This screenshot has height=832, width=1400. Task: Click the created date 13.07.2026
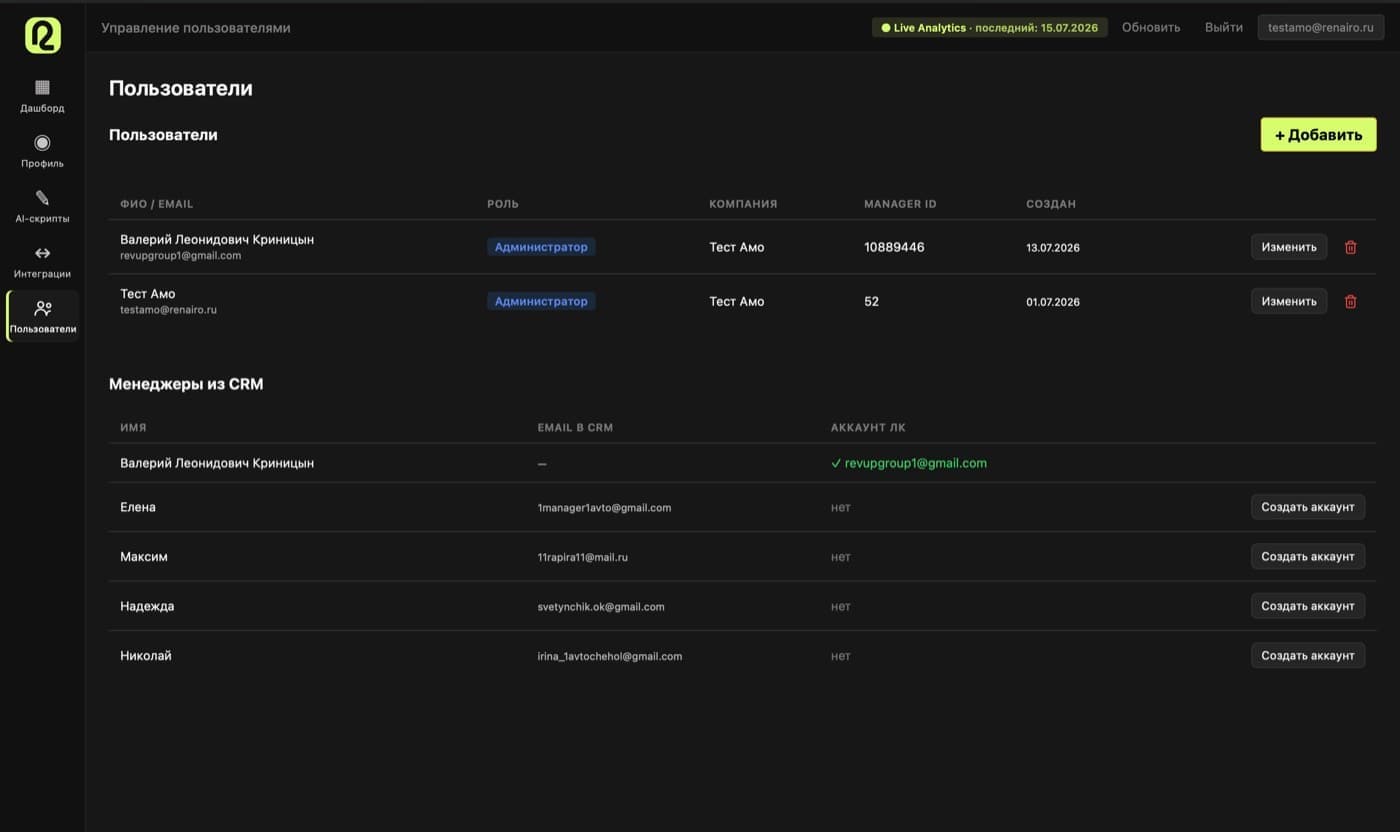click(1053, 247)
